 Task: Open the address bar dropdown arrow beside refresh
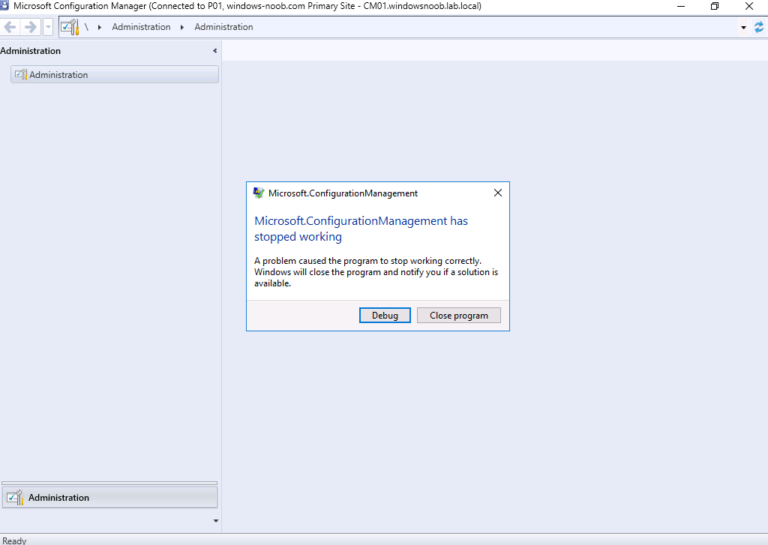(744, 27)
